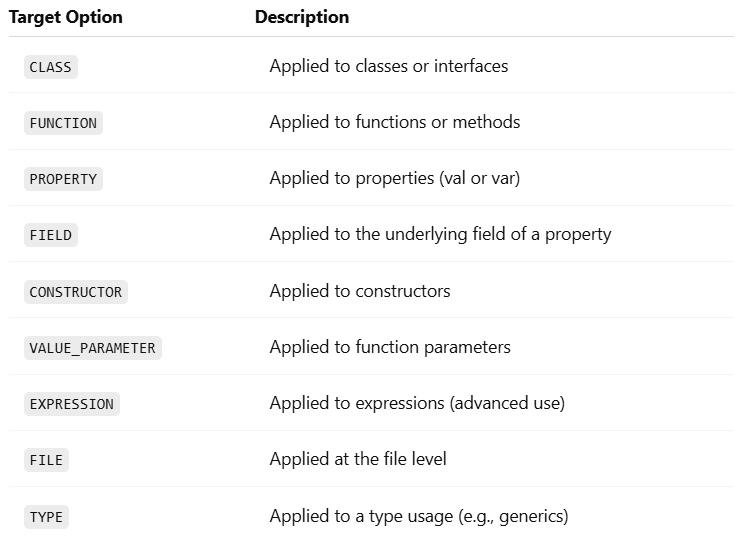Screen dimensions: 742x547
Task: Click the TYPE code label
Action: click(x=46, y=517)
